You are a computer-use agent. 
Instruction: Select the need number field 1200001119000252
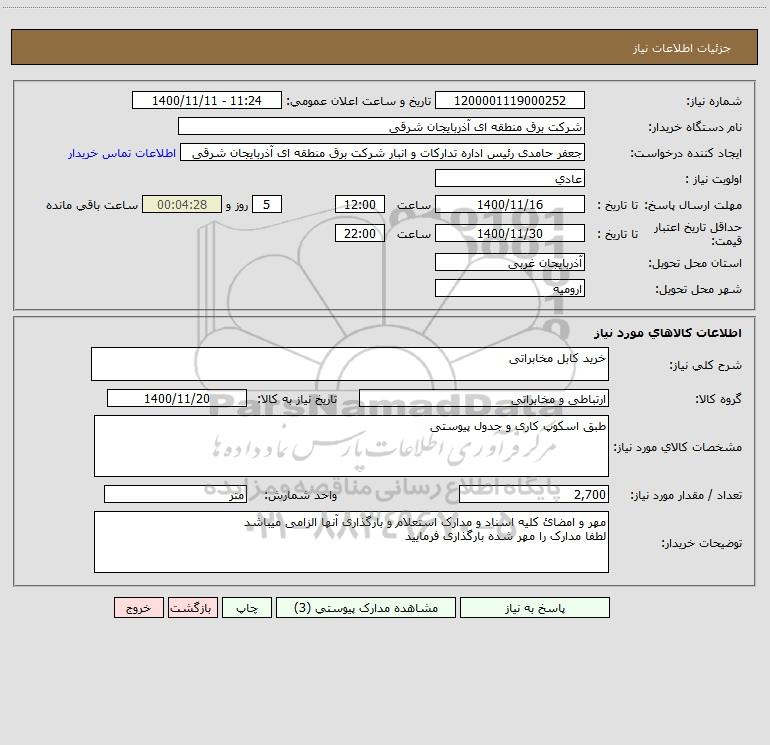pos(510,100)
